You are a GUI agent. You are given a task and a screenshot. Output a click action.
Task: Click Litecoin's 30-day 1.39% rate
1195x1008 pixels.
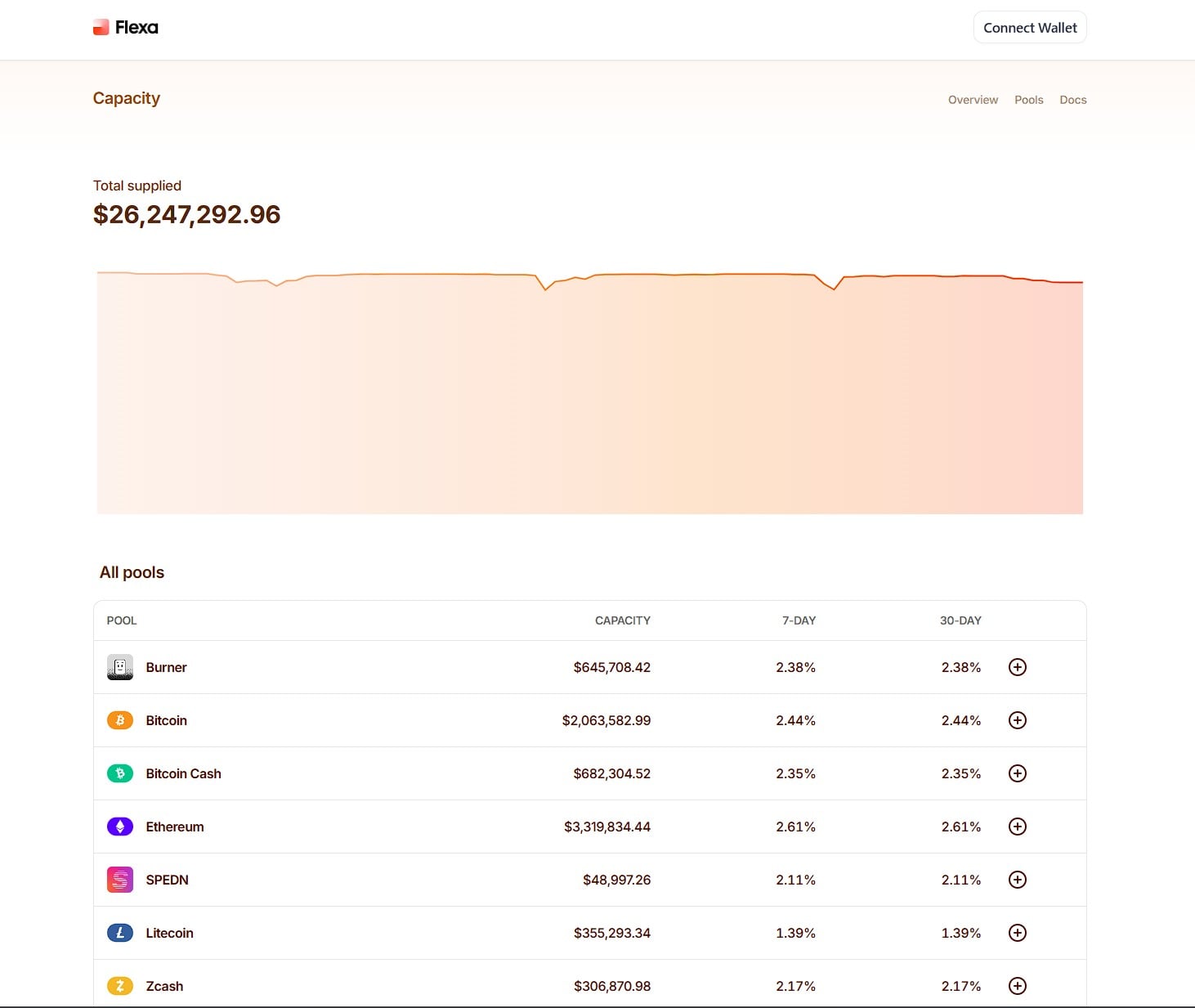pyautogui.click(x=961, y=933)
